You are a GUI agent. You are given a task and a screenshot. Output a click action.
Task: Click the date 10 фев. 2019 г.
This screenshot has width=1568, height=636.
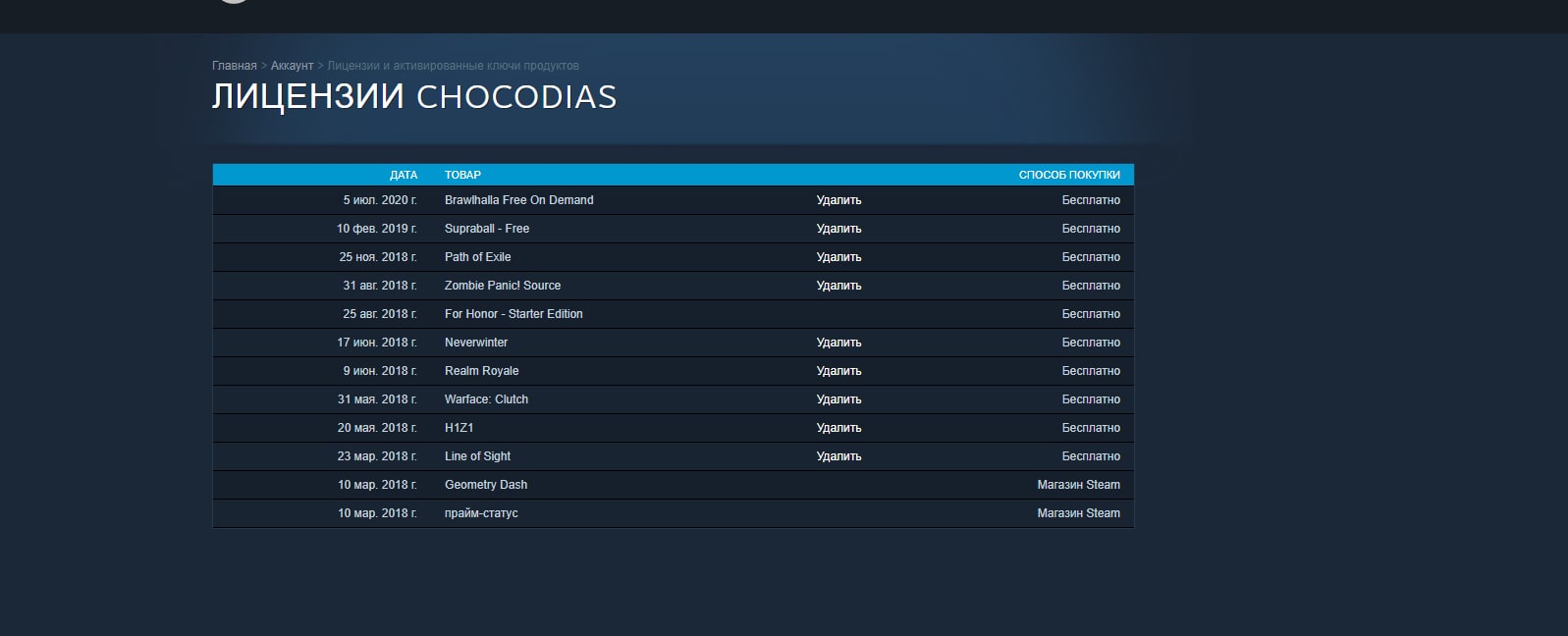[377, 229]
